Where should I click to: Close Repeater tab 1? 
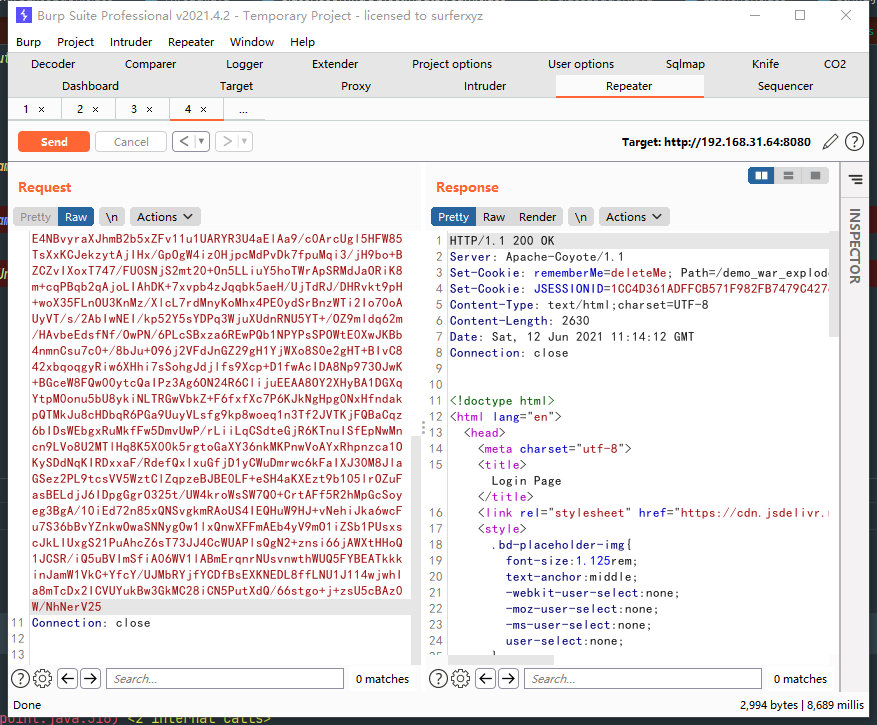pos(41,110)
